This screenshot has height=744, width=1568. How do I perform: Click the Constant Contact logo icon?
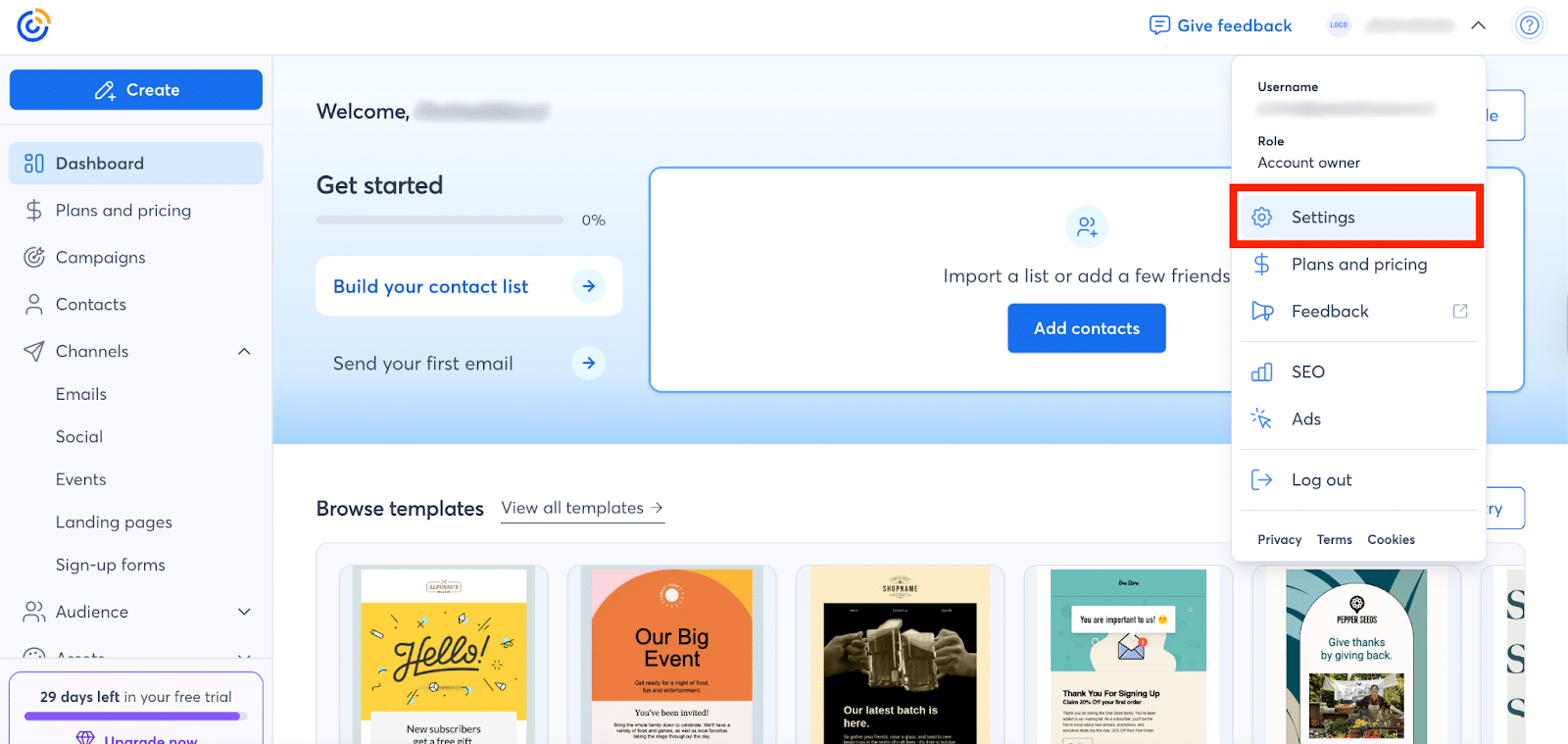[x=33, y=25]
